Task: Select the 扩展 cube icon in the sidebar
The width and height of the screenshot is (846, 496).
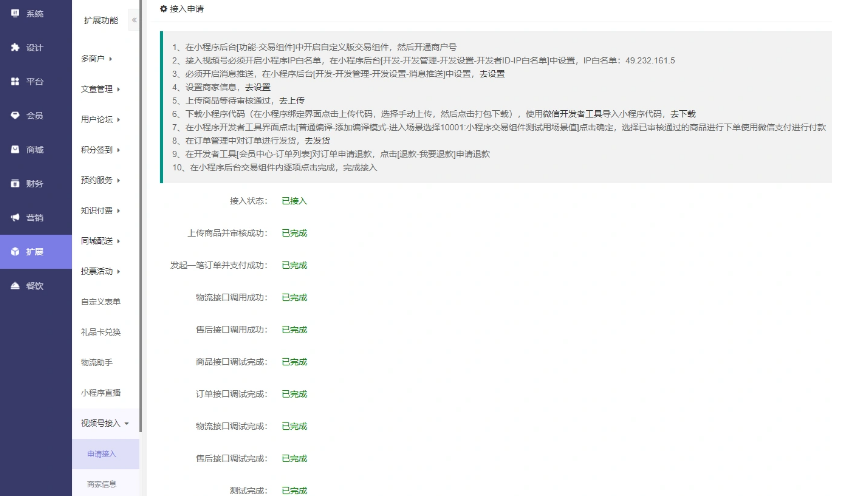Action: (x=15, y=252)
